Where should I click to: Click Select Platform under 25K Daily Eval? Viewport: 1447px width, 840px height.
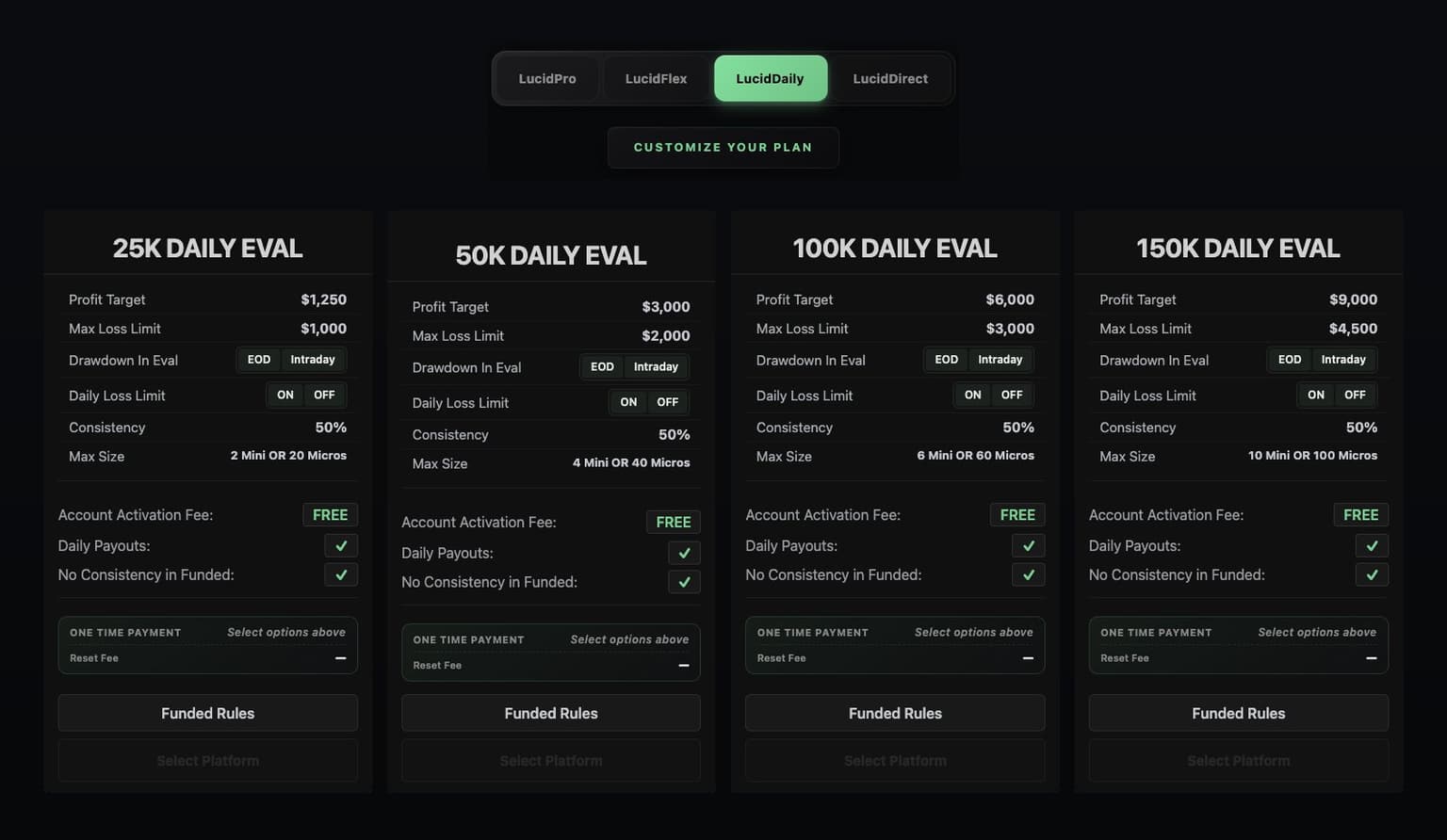(x=208, y=760)
